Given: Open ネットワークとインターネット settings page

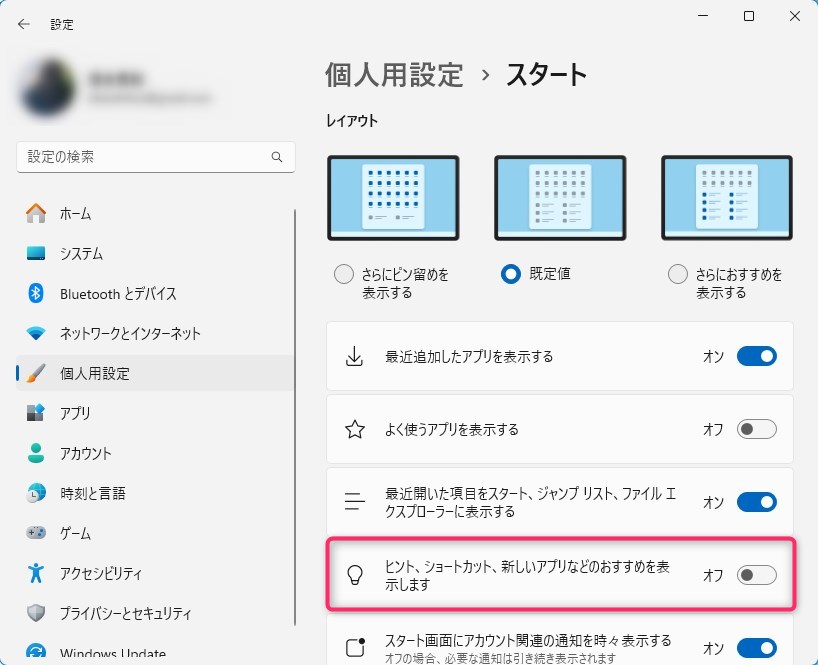Looking at the screenshot, I should 130,333.
